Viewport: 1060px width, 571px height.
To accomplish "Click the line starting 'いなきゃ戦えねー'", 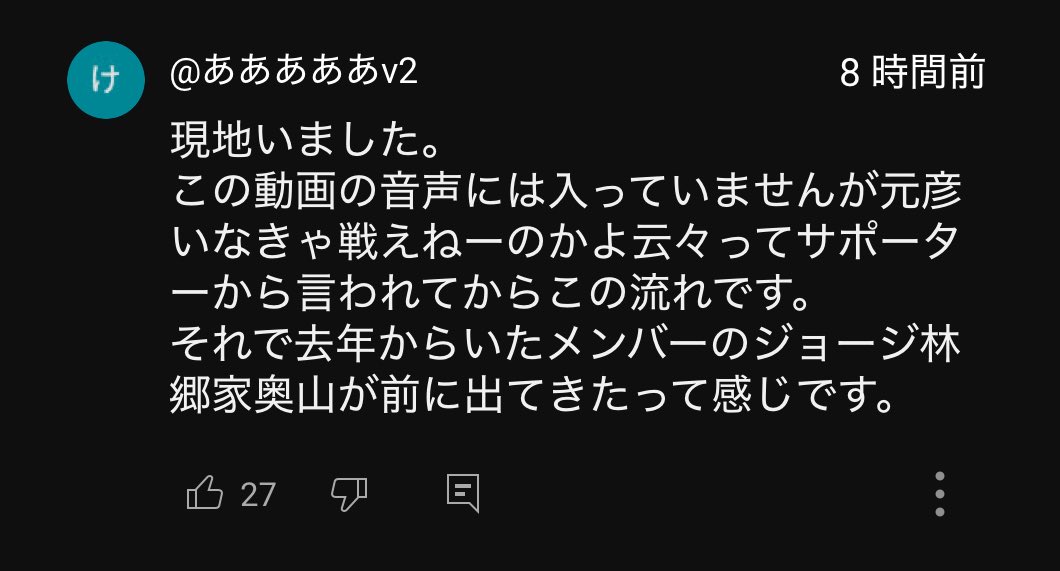I will (565, 241).
